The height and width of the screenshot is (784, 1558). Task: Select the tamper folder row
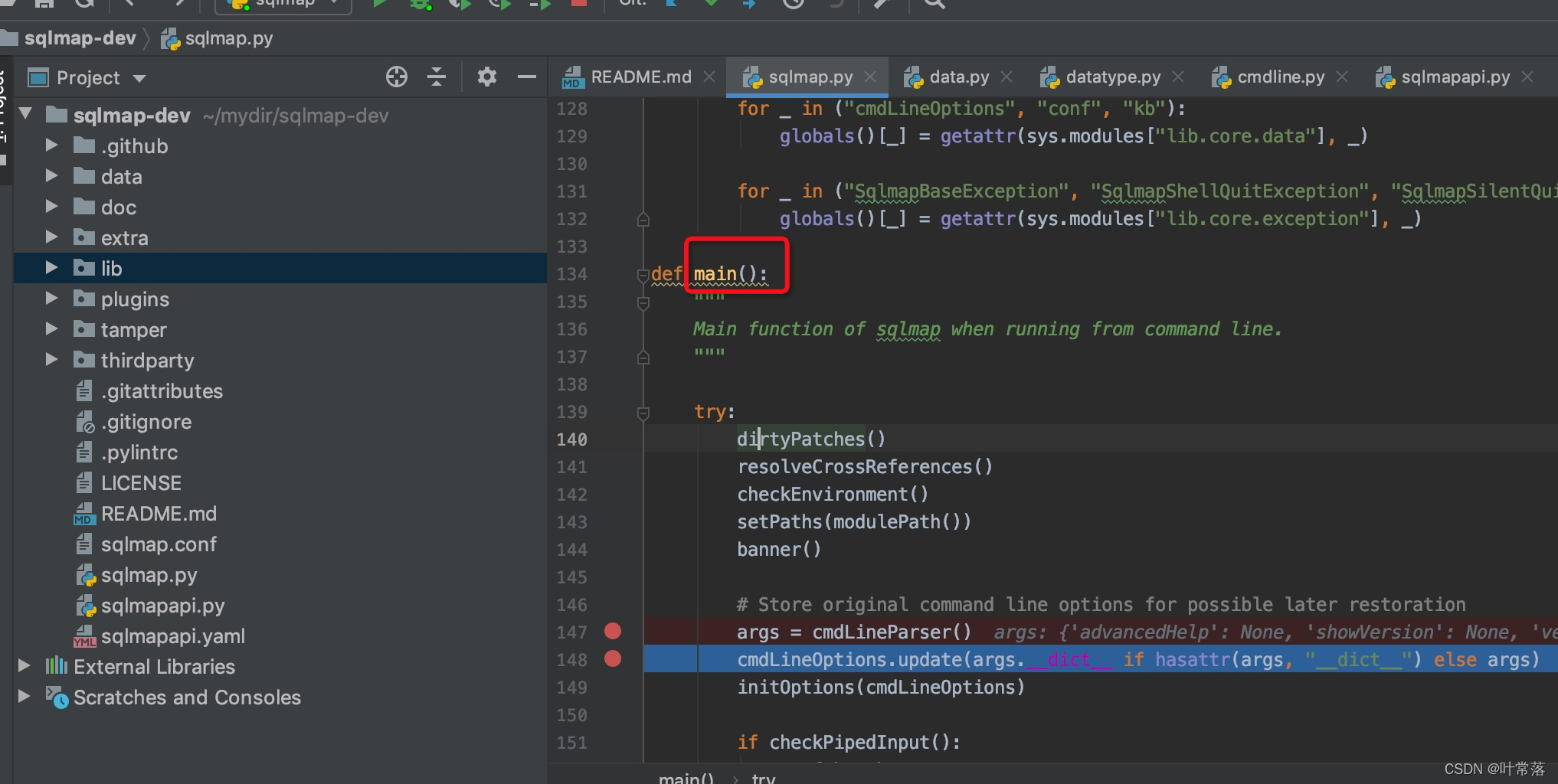(280, 329)
